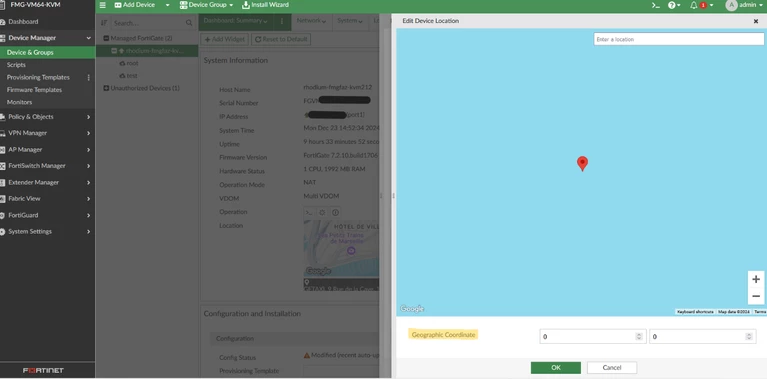The height and width of the screenshot is (379, 767).
Task: Open the CLI console icon in top bar
Action: pyautogui.click(x=655, y=5)
